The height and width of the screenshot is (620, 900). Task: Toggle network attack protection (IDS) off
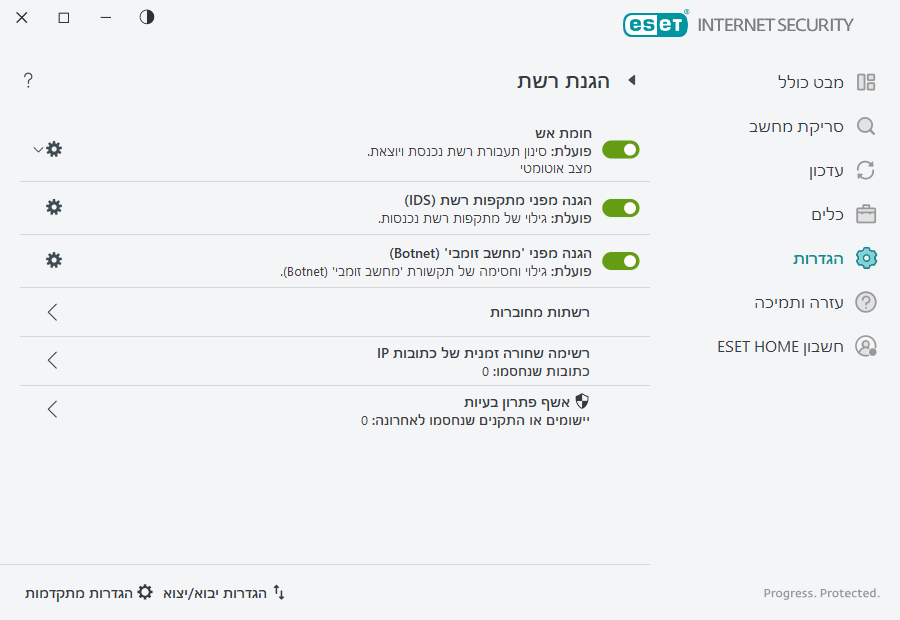[620, 208]
